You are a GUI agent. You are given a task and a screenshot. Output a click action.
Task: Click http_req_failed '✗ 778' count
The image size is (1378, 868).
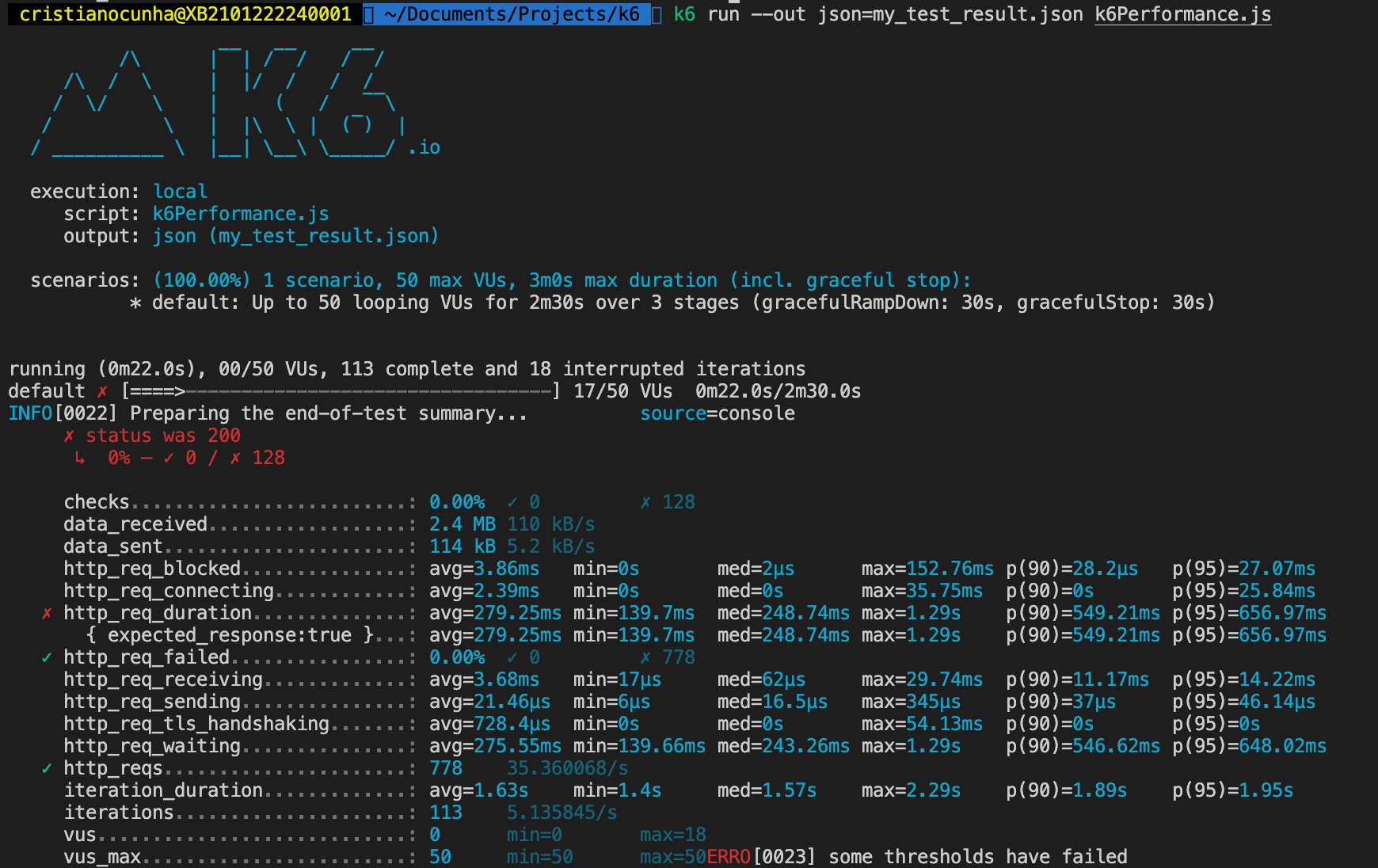668,657
